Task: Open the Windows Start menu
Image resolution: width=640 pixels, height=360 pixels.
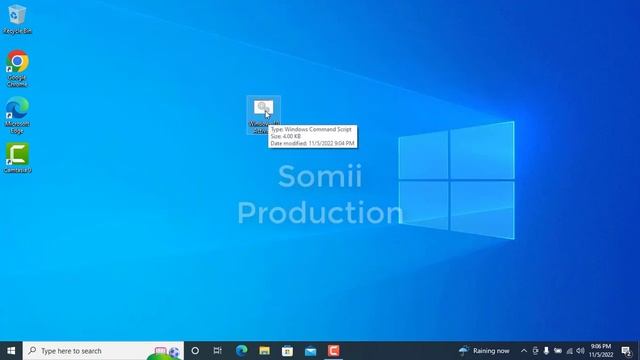Action: [11, 351]
